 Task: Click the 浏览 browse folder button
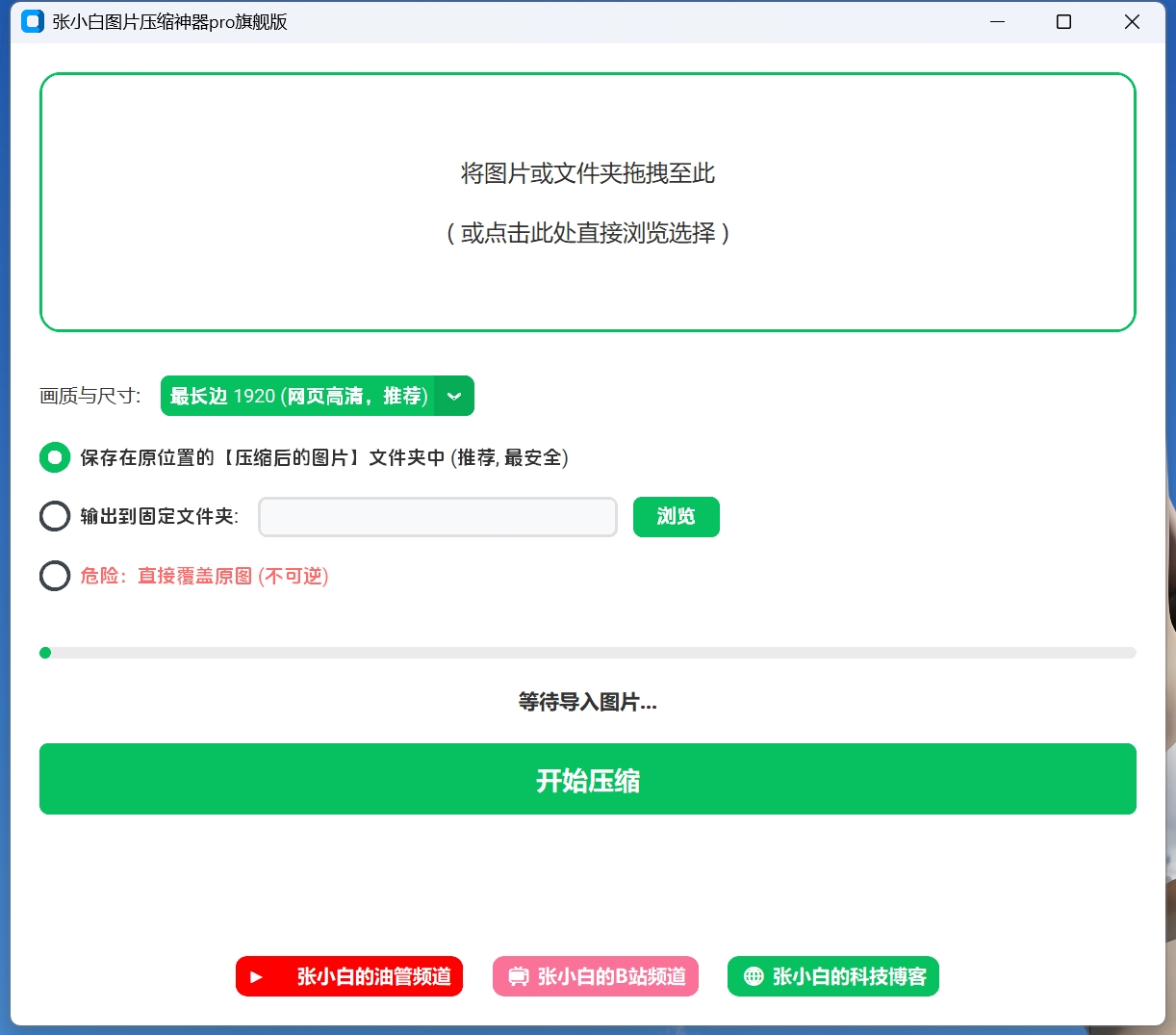677,517
